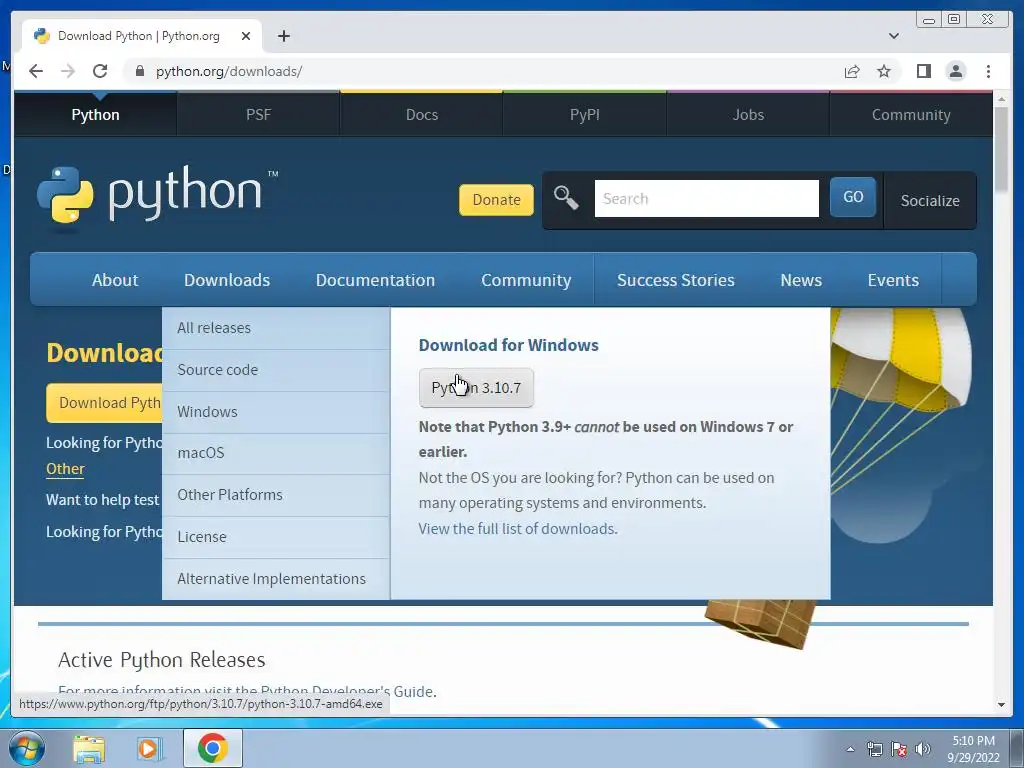Open the Downloads navigation menu
Screen dimensions: 1024x768
[227, 280]
